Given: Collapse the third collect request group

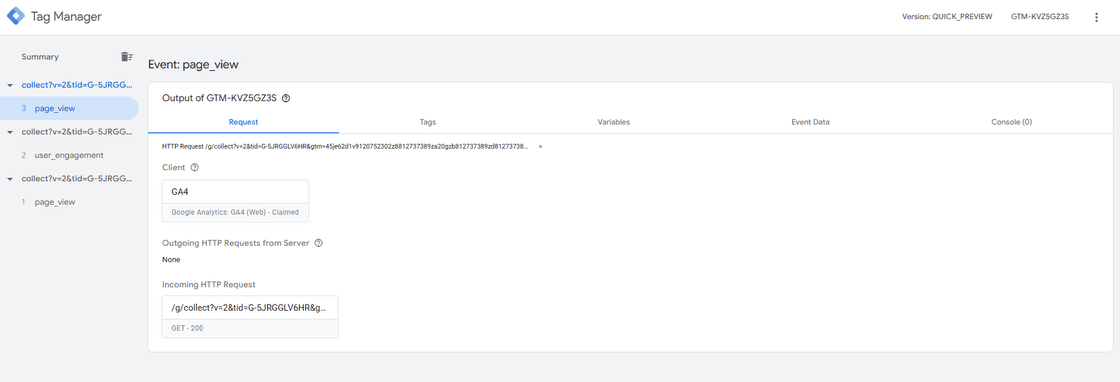Looking at the screenshot, I should pyautogui.click(x=9, y=179).
